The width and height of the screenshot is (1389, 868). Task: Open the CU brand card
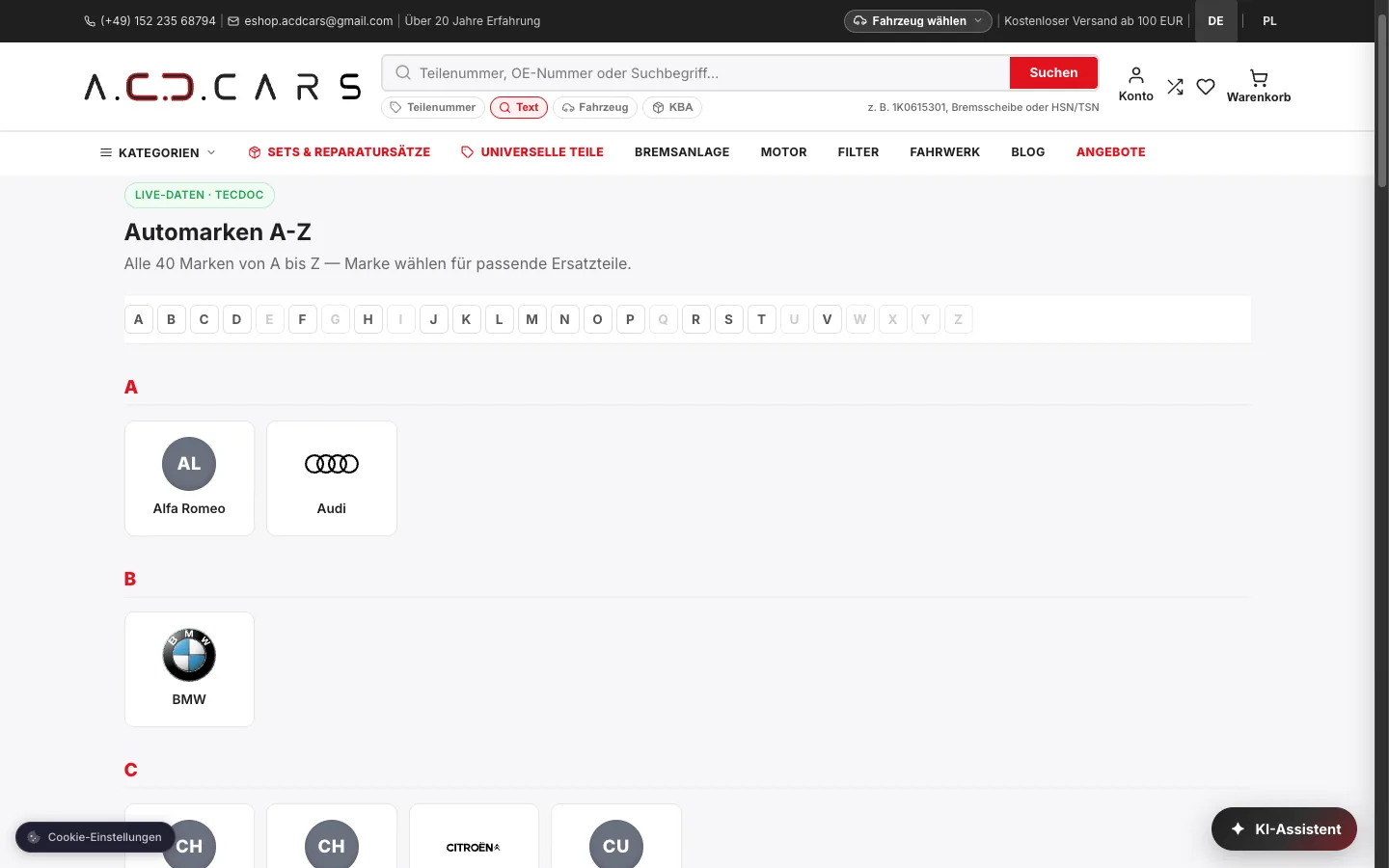point(616,836)
